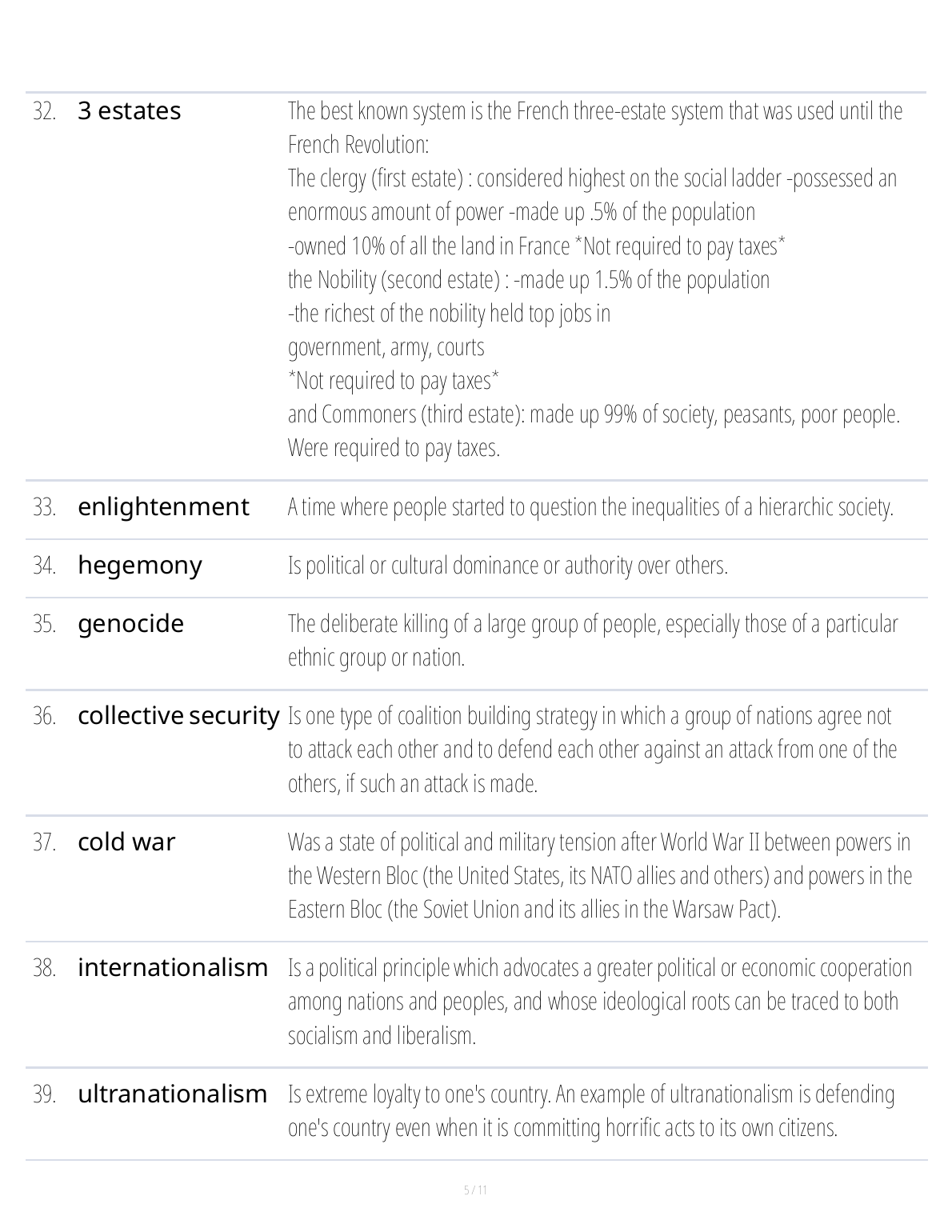Click row number 32
The image size is (952, 1232).
(44, 111)
